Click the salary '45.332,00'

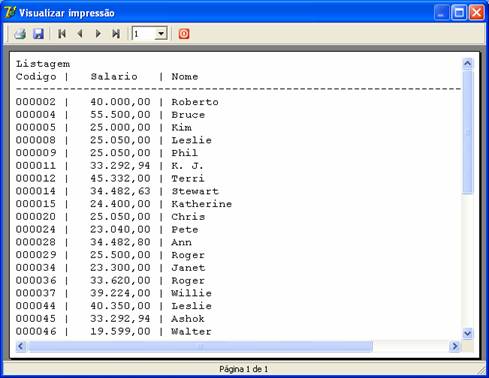pos(120,178)
